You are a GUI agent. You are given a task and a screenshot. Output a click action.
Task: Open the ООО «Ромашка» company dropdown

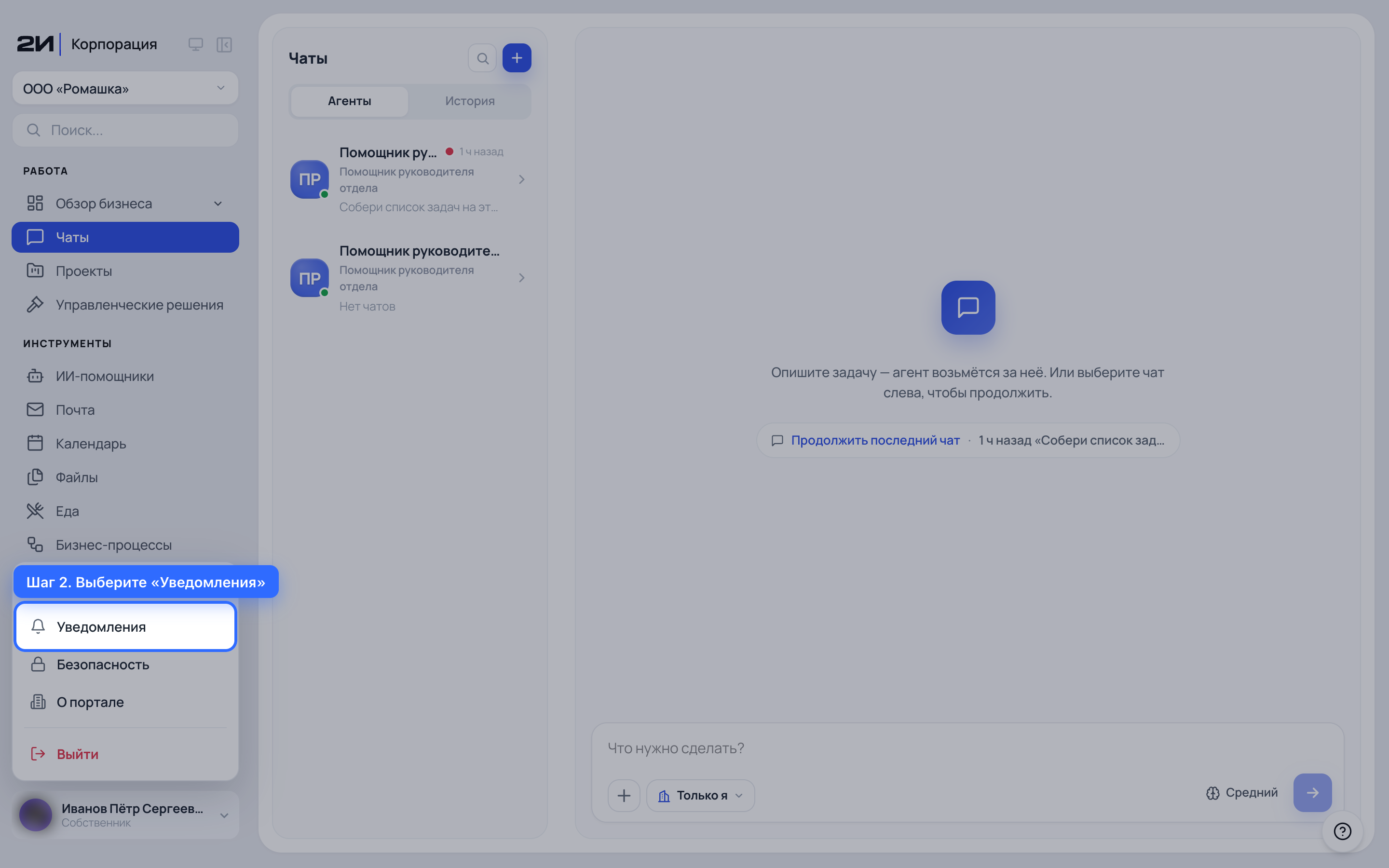click(x=125, y=88)
